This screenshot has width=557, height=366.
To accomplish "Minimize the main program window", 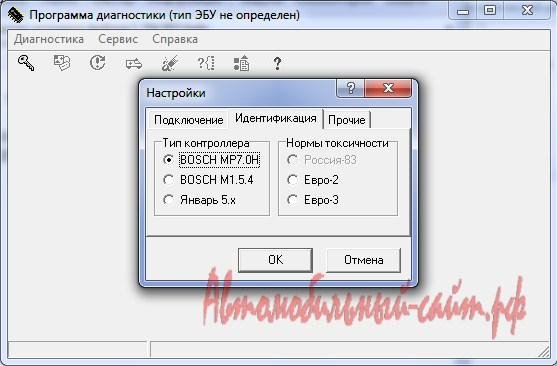I will [x=463, y=11].
